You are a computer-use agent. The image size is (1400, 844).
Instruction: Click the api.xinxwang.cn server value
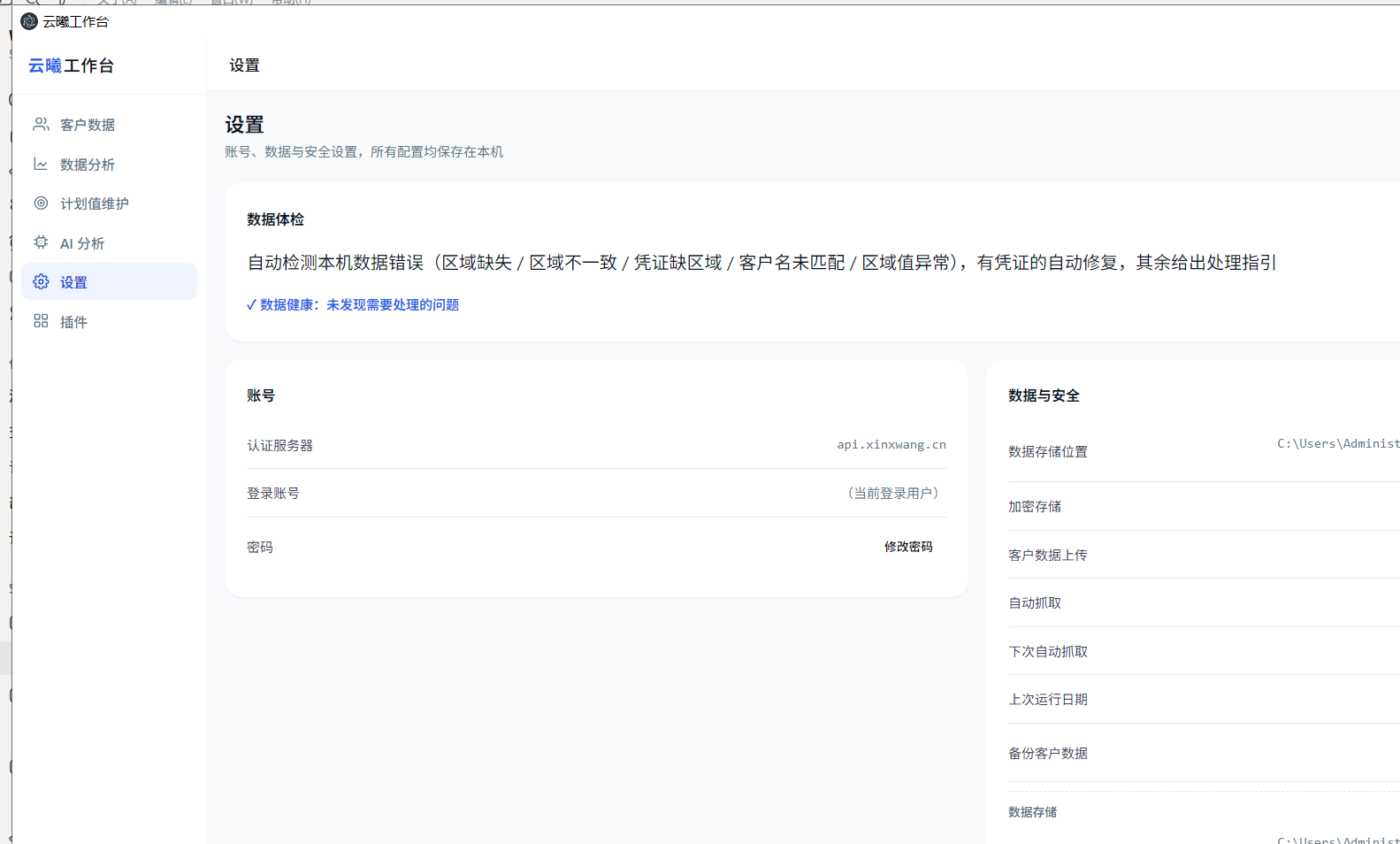(x=891, y=445)
